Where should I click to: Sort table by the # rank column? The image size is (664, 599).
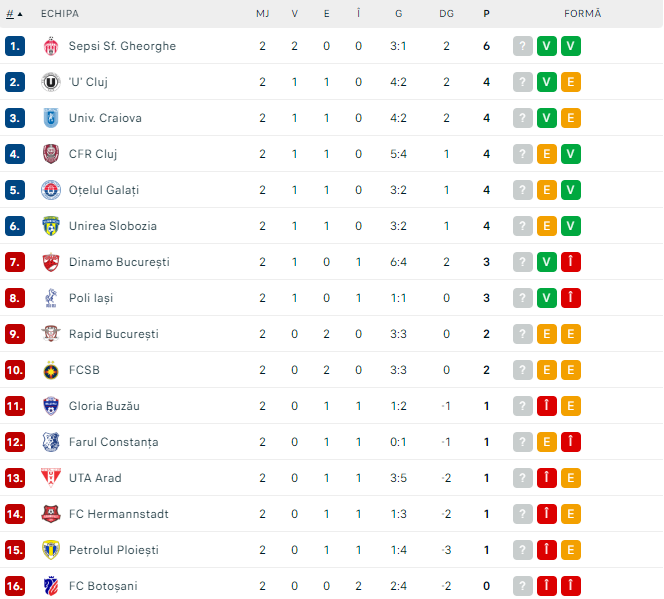[14, 14]
